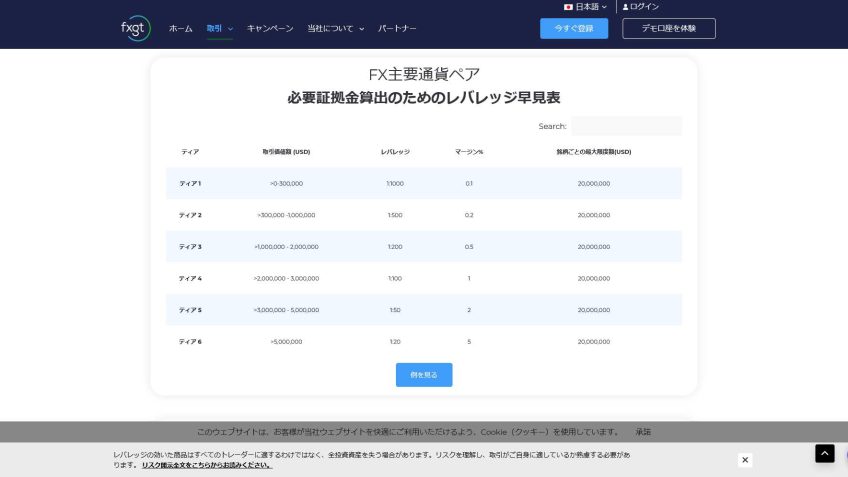Image resolution: width=848 pixels, height=477 pixels.
Task: Click the user login icon
Action: 626,7
